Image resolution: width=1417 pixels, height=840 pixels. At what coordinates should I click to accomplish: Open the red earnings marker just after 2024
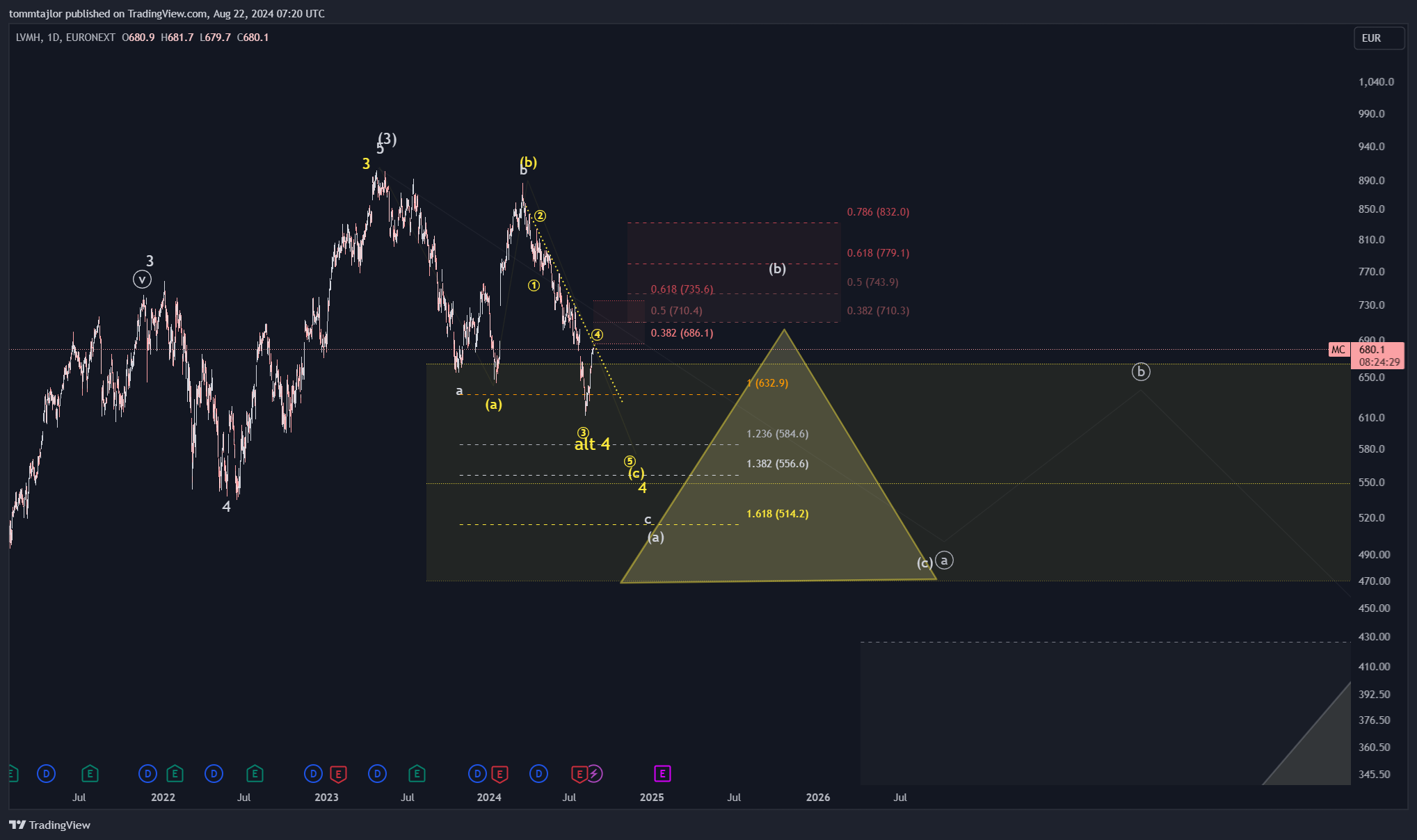pos(499,773)
